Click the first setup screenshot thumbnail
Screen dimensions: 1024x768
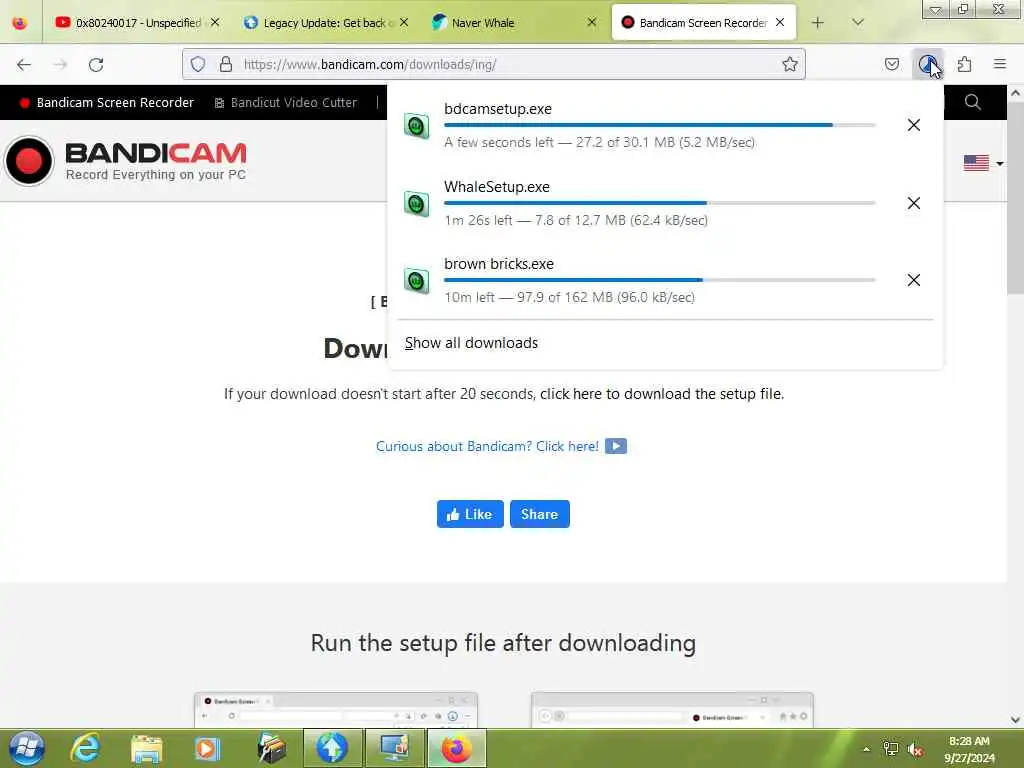336,710
